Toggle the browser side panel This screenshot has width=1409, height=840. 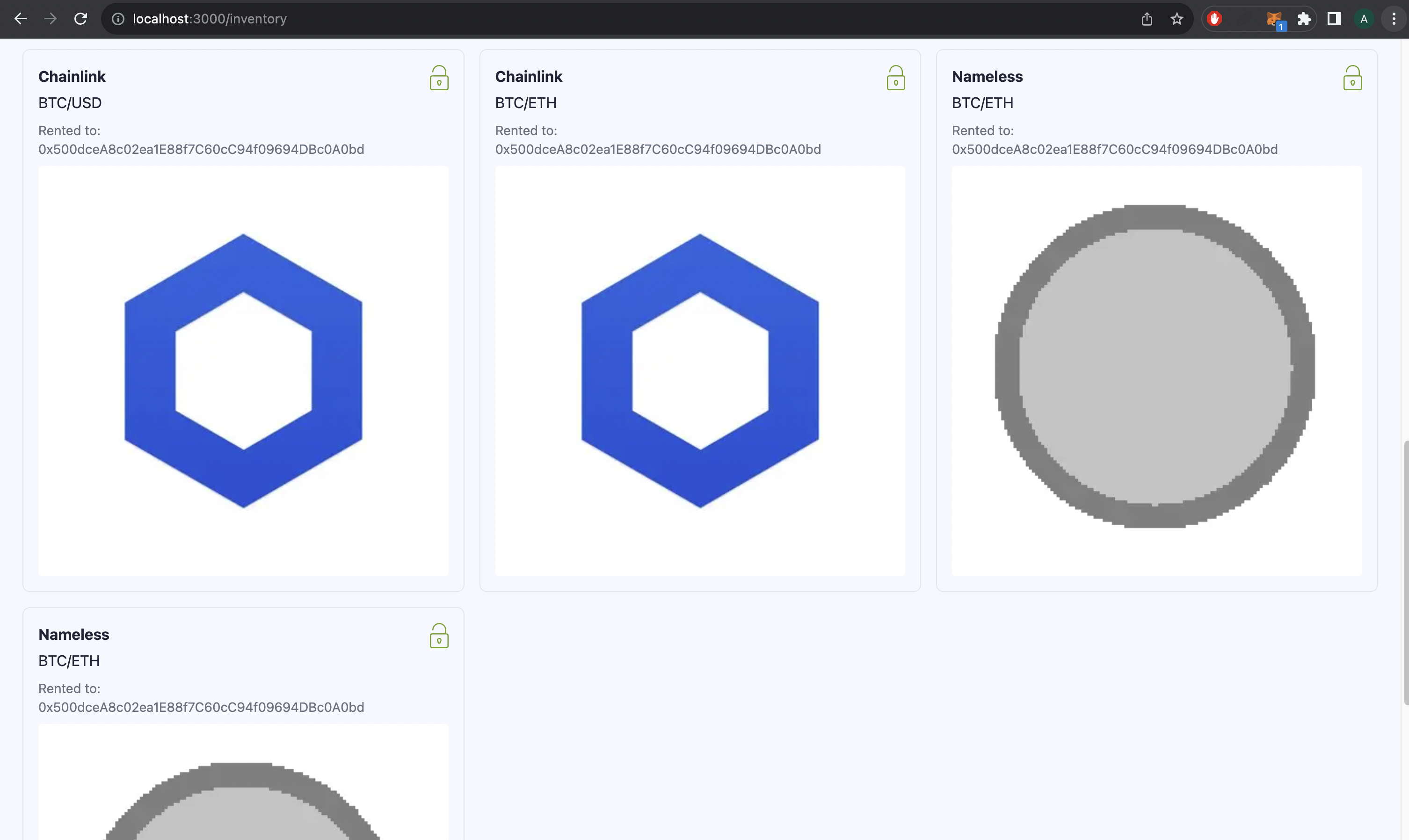1334,19
